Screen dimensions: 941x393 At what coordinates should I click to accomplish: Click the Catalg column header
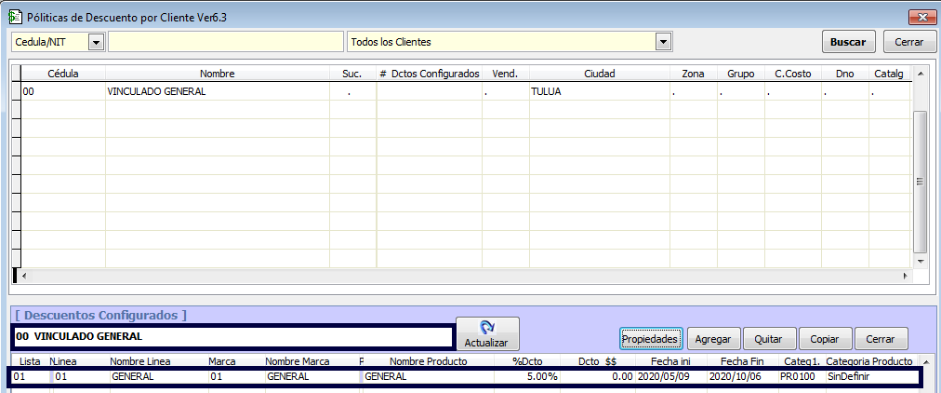pyautogui.click(x=888, y=73)
